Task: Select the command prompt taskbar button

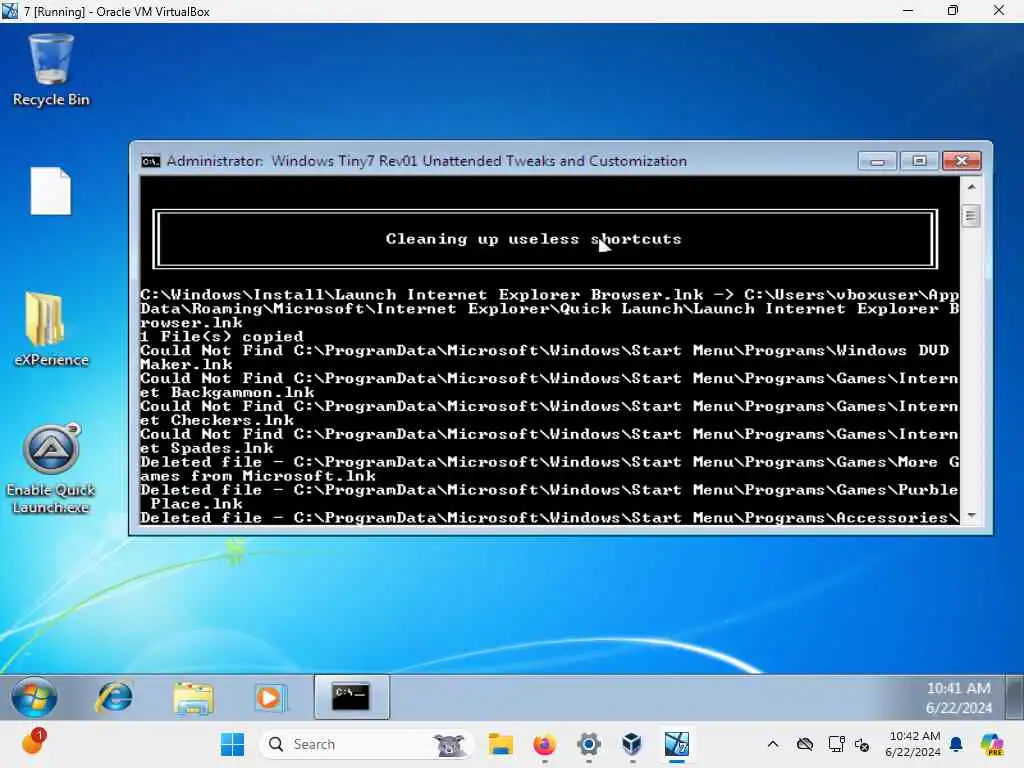Action: 351,697
